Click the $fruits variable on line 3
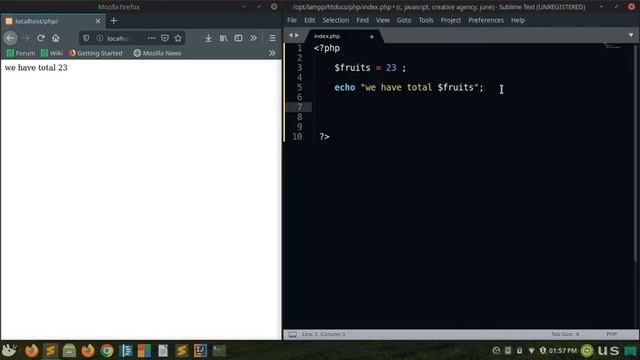640x360 pixels. (x=352, y=68)
